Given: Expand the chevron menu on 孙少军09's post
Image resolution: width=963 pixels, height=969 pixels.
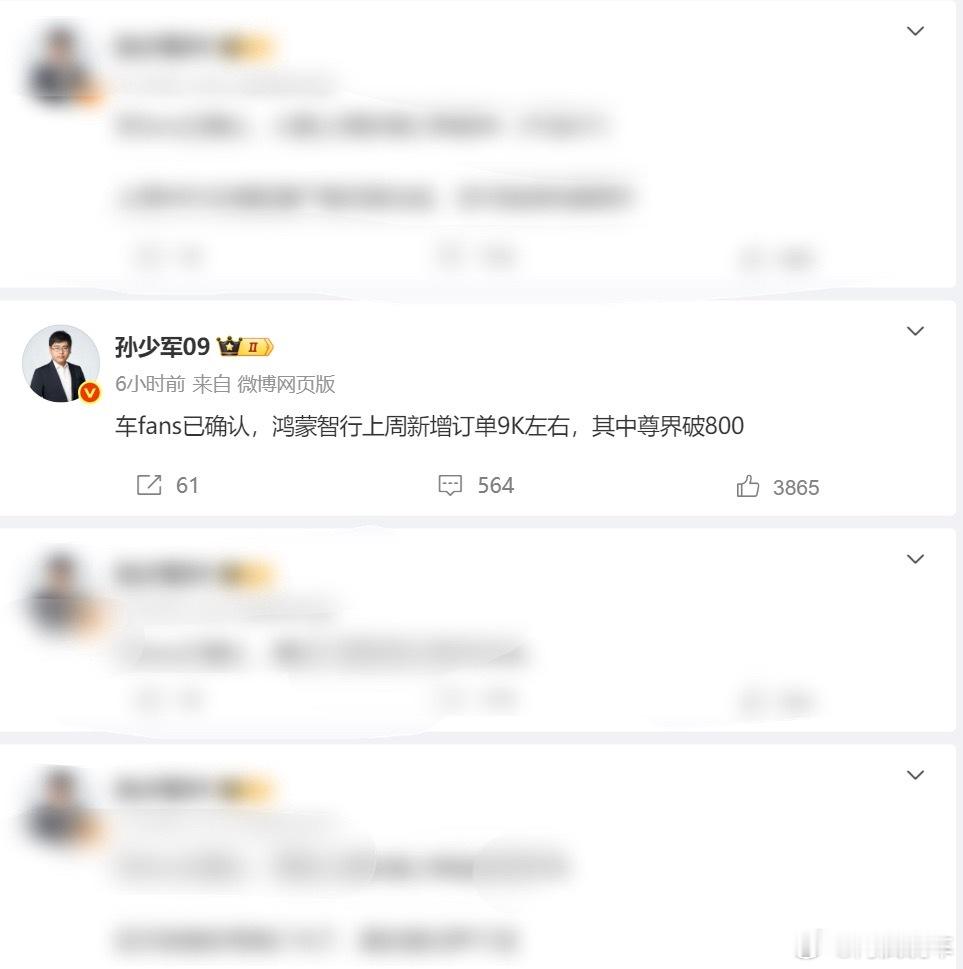Looking at the screenshot, I should pyautogui.click(x=915, y=331).
